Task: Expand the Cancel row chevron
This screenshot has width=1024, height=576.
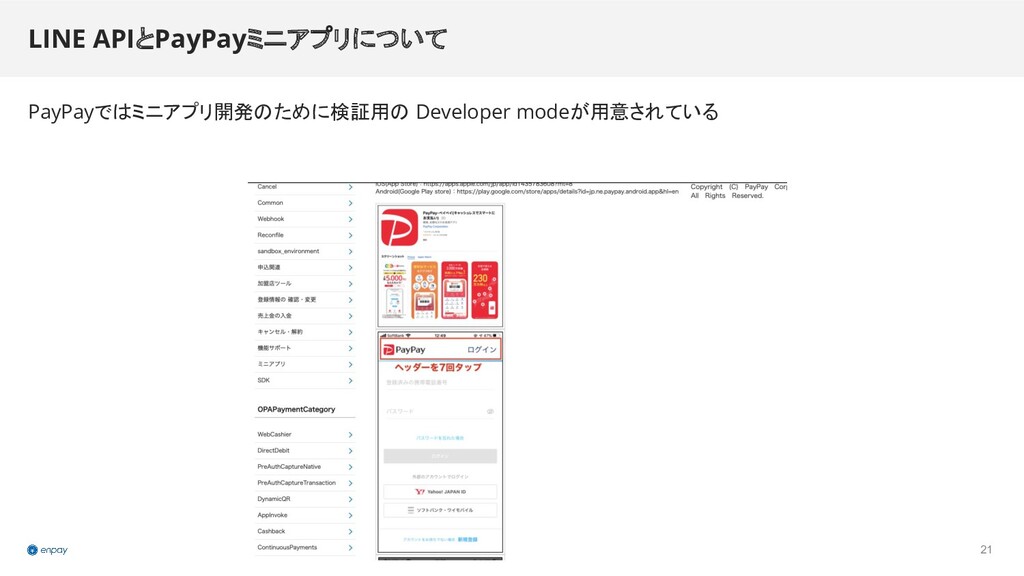Action: click(x=350, y=187)
